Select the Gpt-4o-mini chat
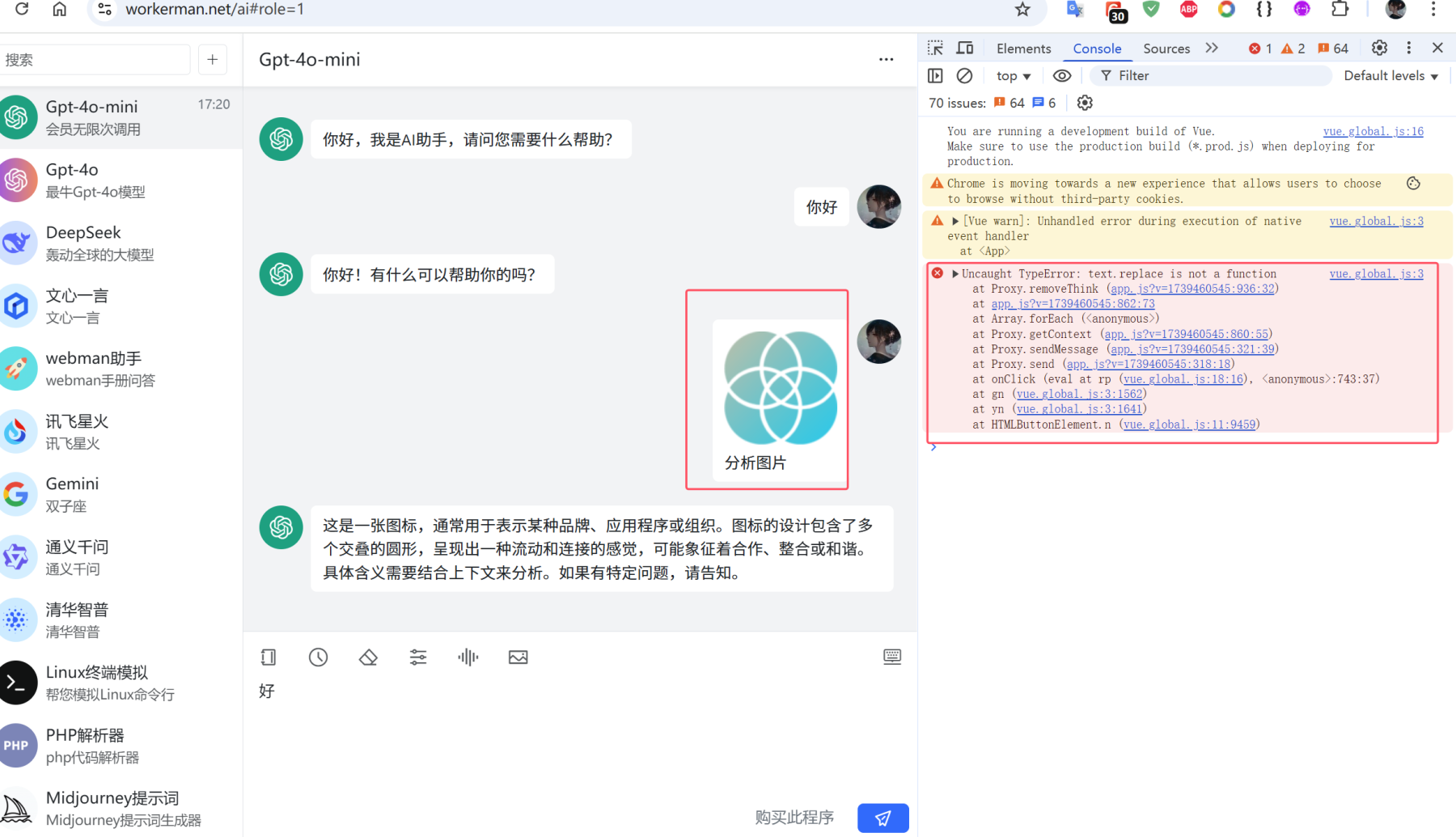This screenshot has height=837, width=1456. [x=121, y=117]
